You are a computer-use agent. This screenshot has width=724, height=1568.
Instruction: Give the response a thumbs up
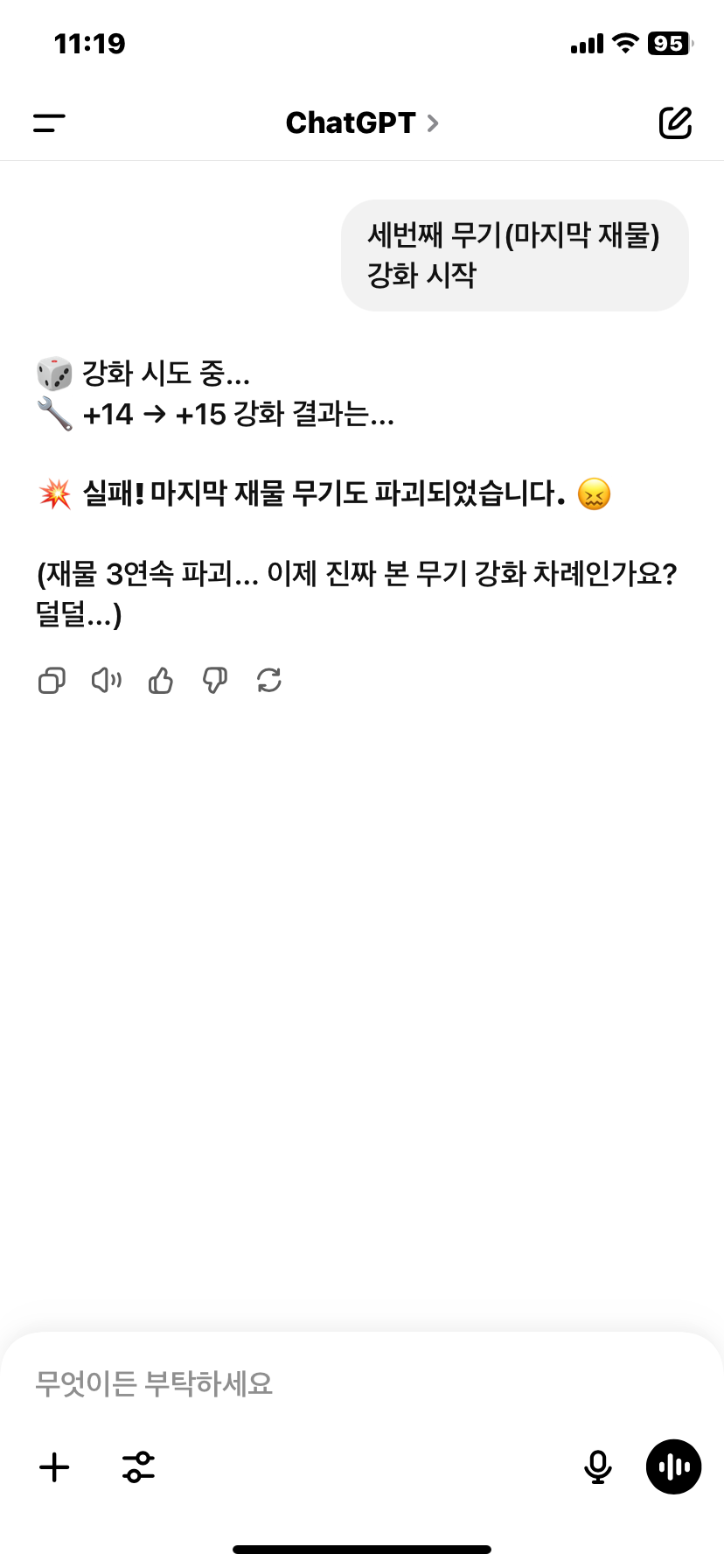pyautogui.click(x=161, y=681)
